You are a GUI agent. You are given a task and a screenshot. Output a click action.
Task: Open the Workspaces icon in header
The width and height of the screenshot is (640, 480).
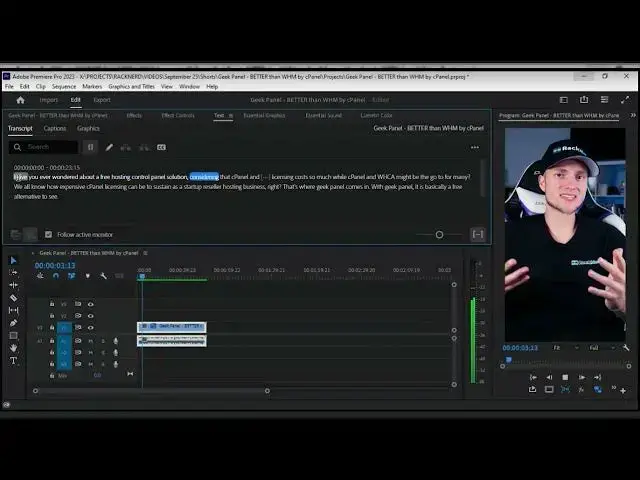pyautogui.click(x=564, y=100)
